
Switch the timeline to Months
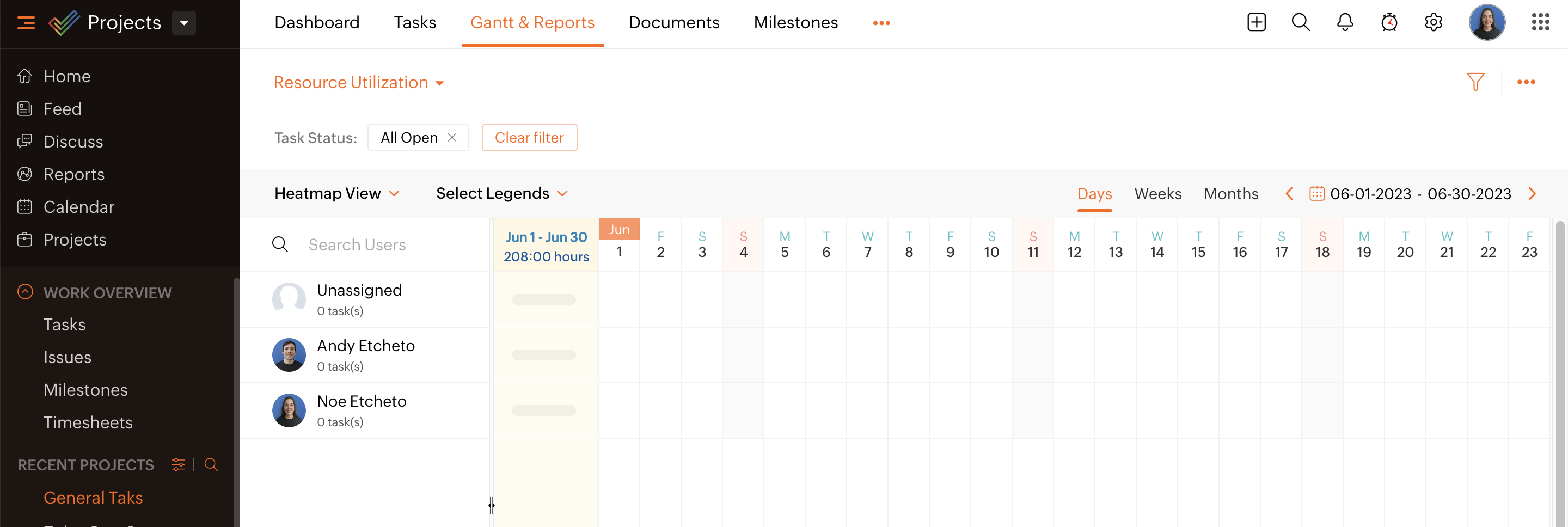point(1232,193)
